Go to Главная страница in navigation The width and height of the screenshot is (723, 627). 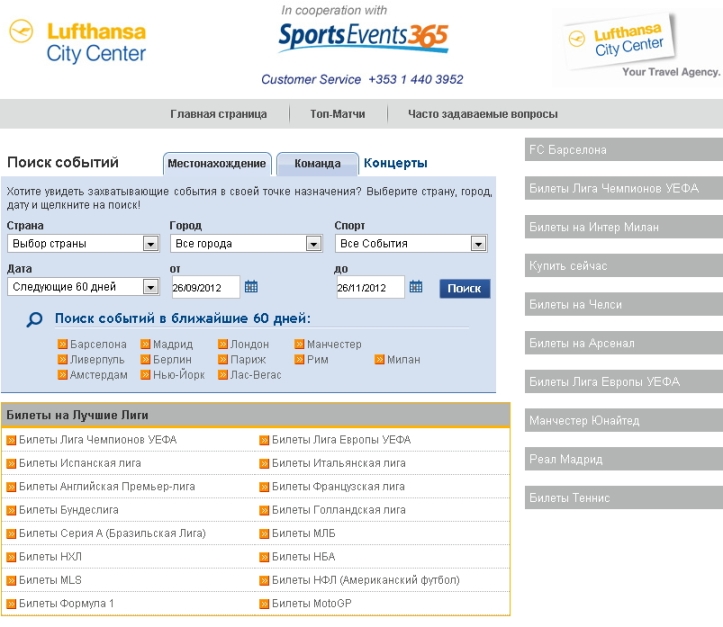pos(219,114)
